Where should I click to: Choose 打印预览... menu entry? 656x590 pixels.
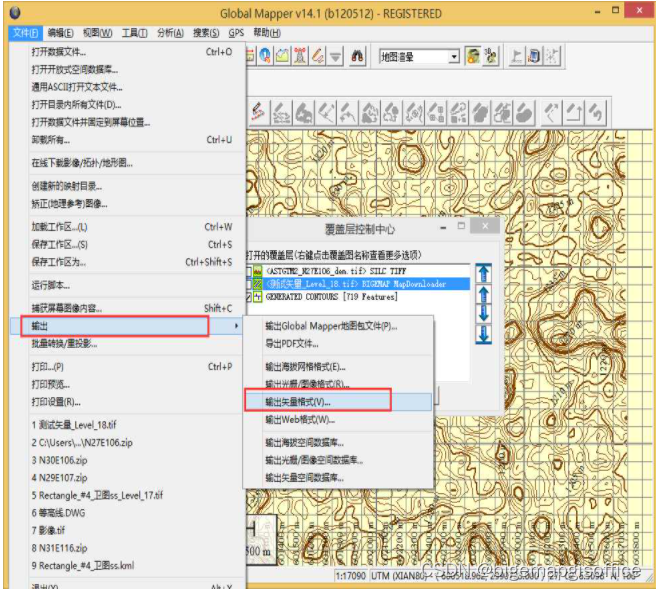coord(128,384)
